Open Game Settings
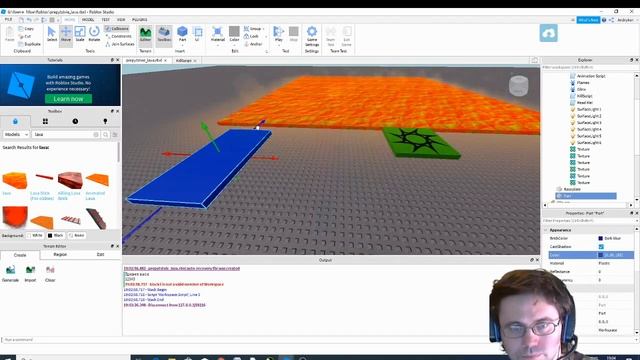 click(312, 36)
